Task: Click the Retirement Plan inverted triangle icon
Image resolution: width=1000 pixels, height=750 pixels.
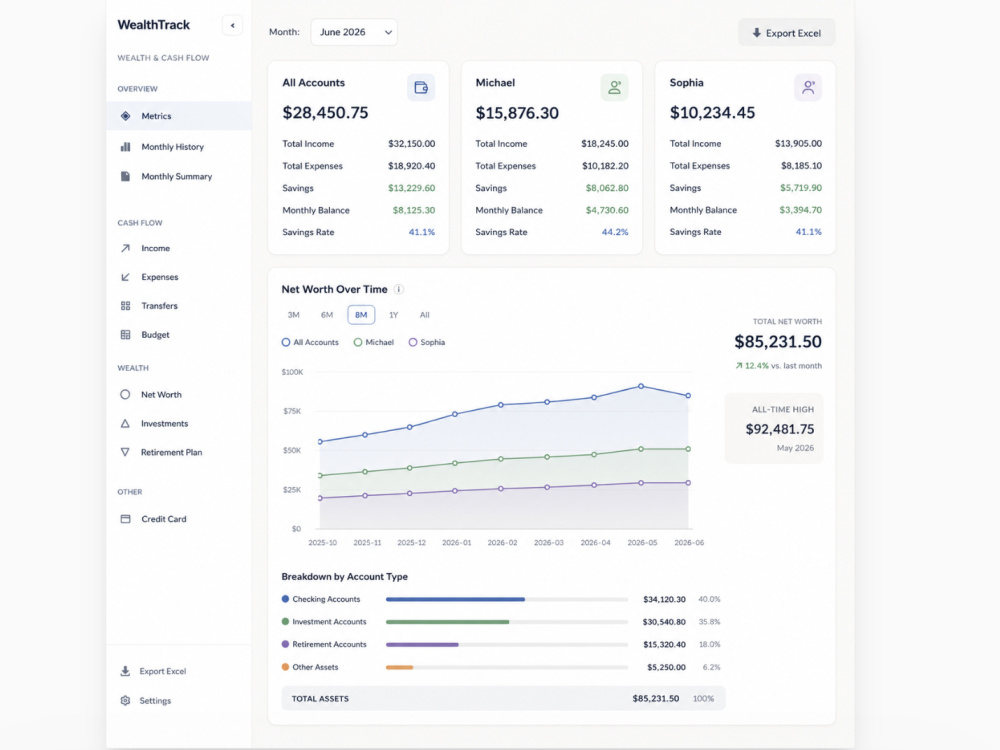Action: click(x=125, y=452)
